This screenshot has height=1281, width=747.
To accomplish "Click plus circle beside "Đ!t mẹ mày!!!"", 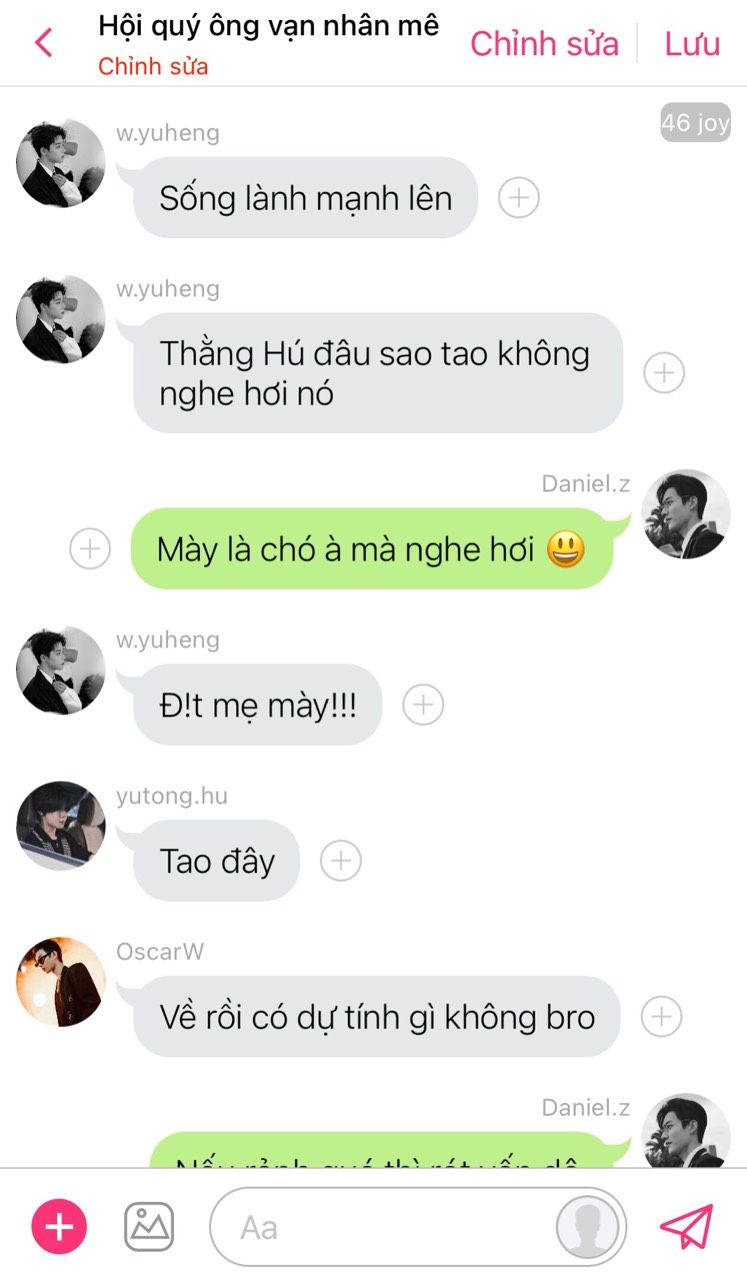I will (x=423, y=705).
